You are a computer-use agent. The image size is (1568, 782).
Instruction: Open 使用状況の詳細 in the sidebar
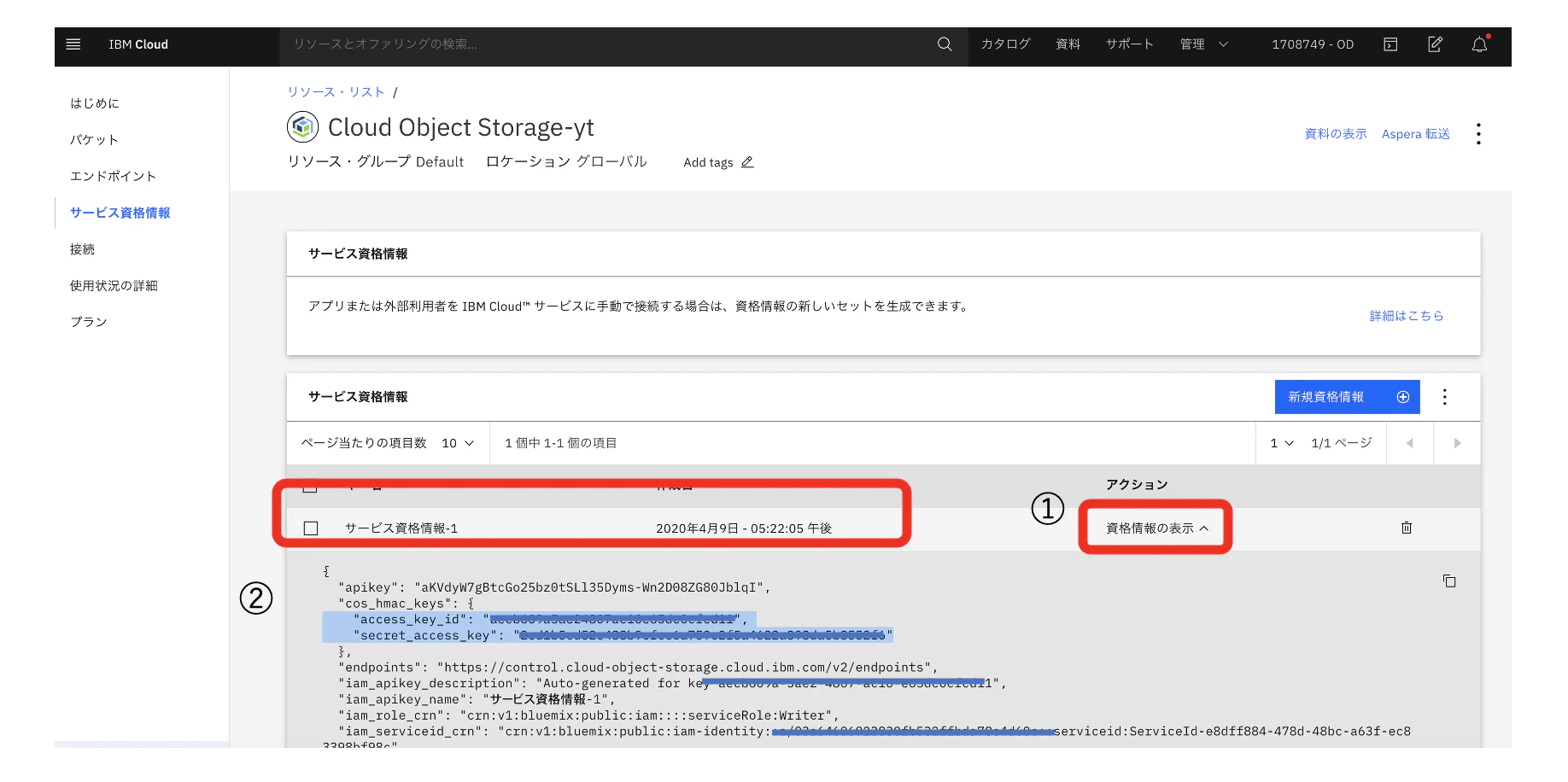tap(114, 286)
